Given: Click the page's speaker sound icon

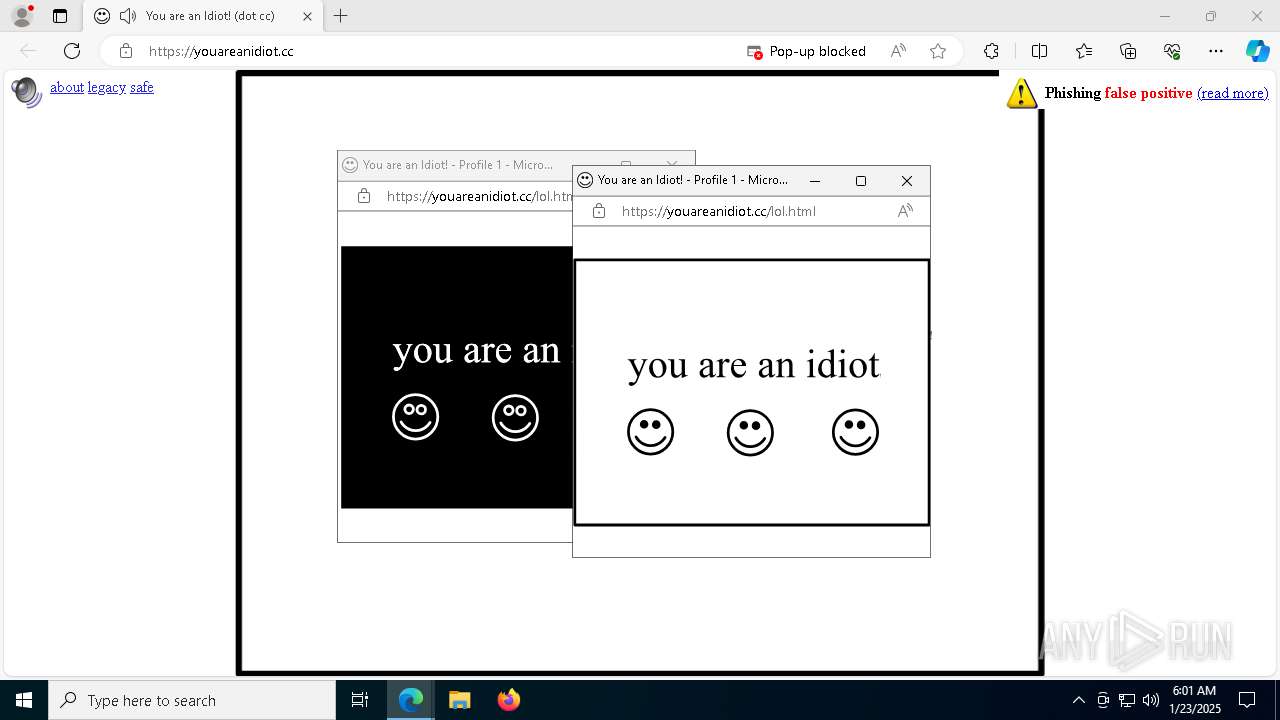Looking at the screenshot, I should (26, 92).
